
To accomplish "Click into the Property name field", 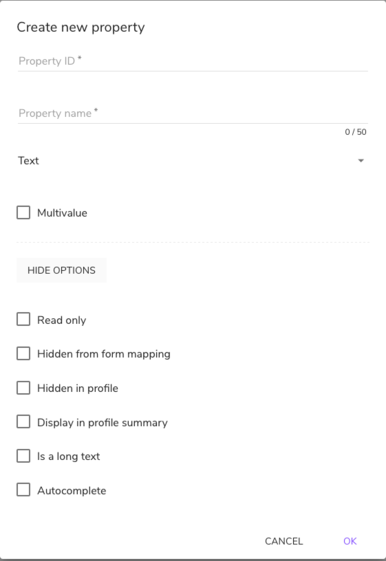I will [x=193, y=113].
